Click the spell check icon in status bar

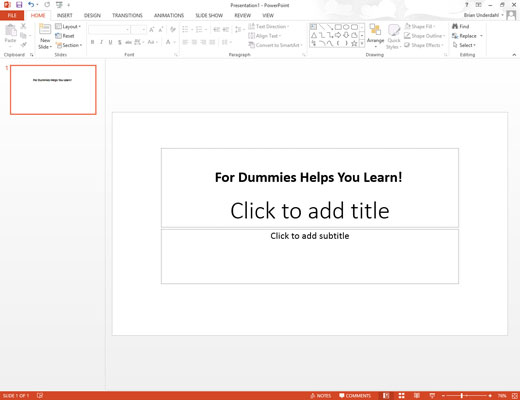(40, 396)
